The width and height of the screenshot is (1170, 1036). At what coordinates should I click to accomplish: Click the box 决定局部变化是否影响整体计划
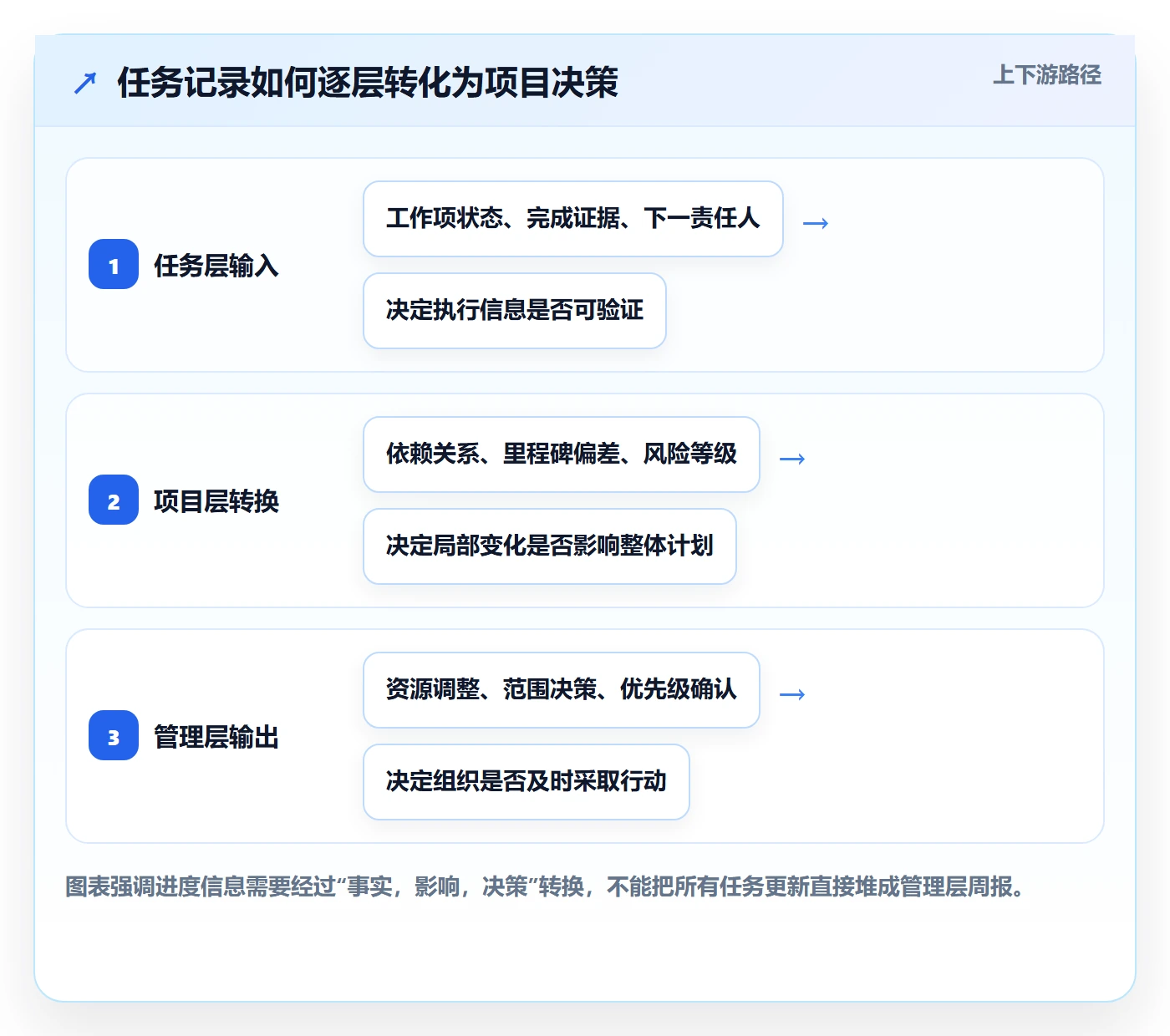pyautogui.click(x=550, y=546)
